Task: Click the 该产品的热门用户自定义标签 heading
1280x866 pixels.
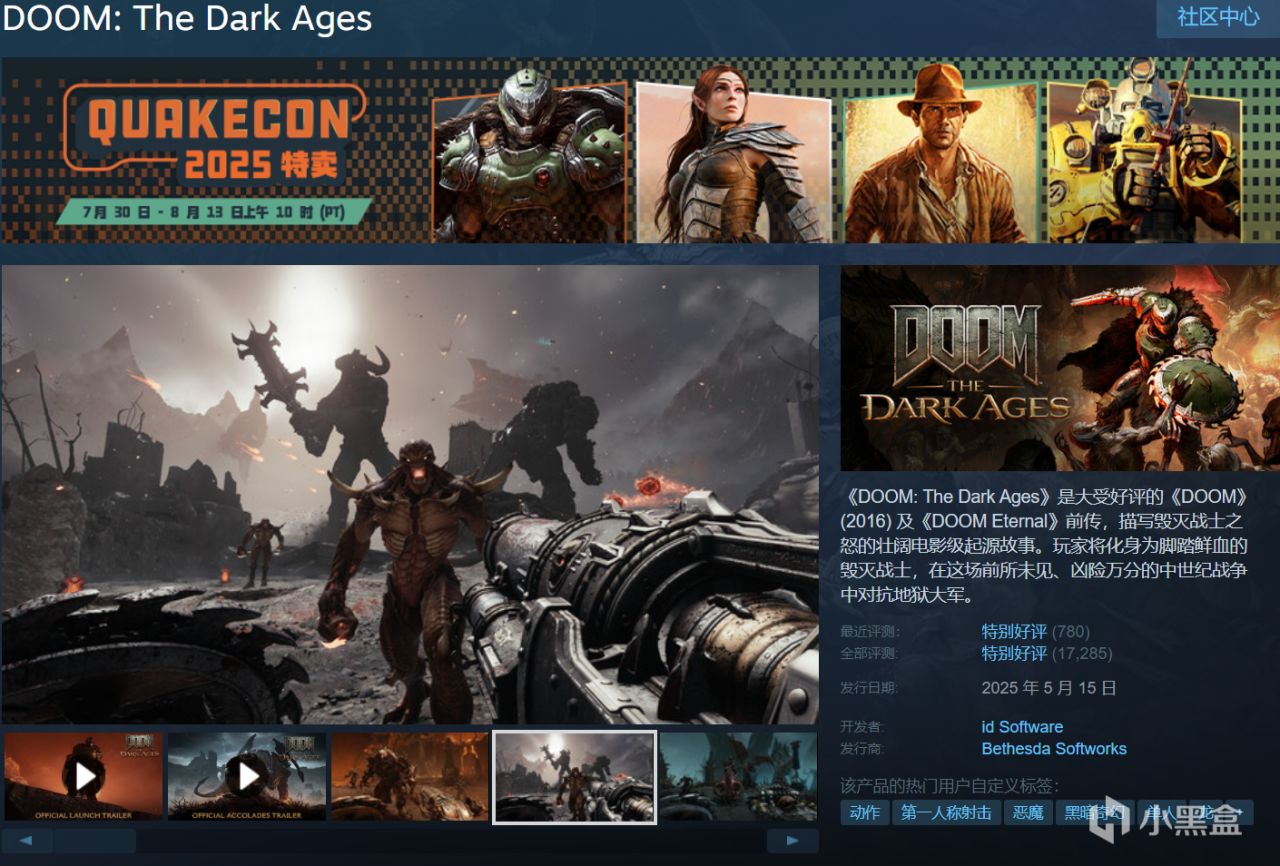Action: 949,785
